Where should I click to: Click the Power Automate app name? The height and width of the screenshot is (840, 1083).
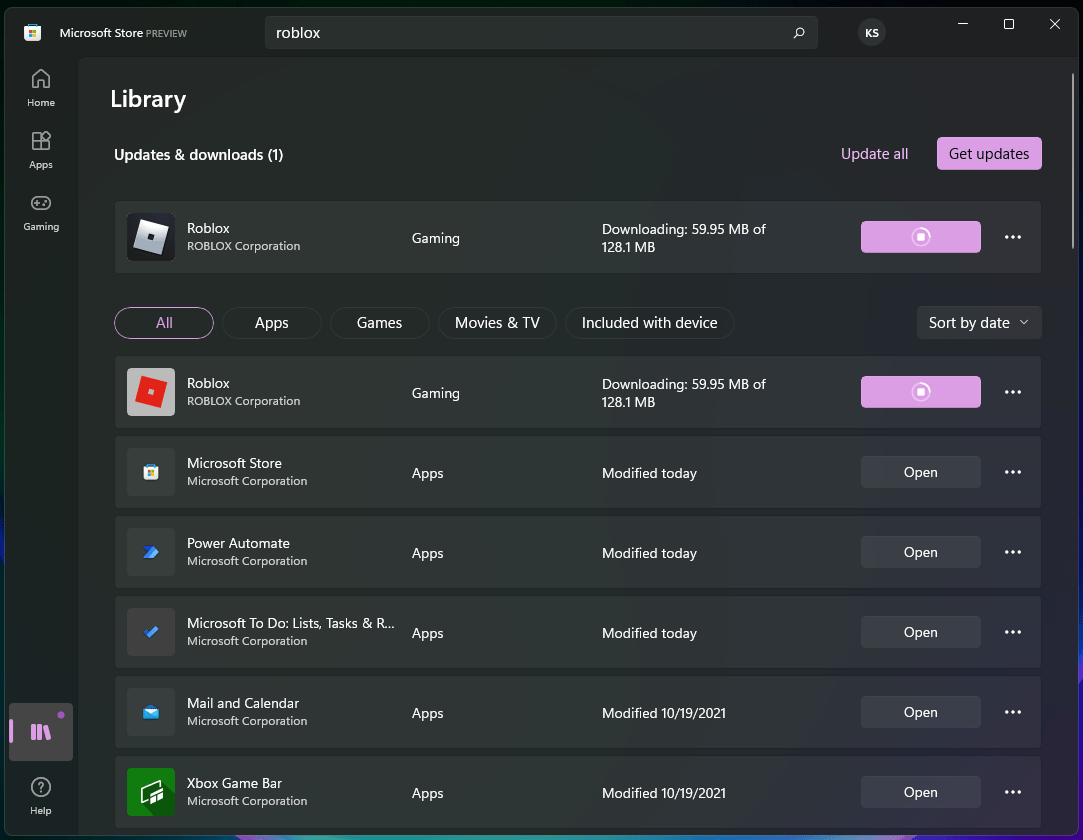(x=238, y=543)
